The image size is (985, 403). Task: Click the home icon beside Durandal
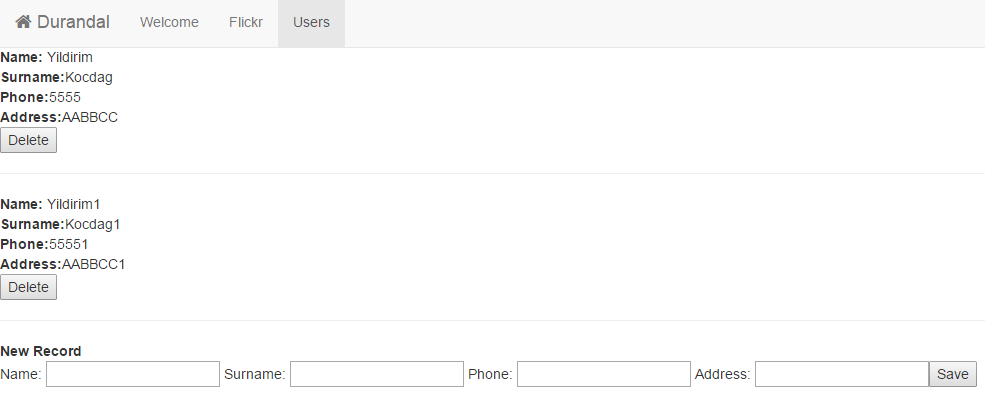point(23,22)
